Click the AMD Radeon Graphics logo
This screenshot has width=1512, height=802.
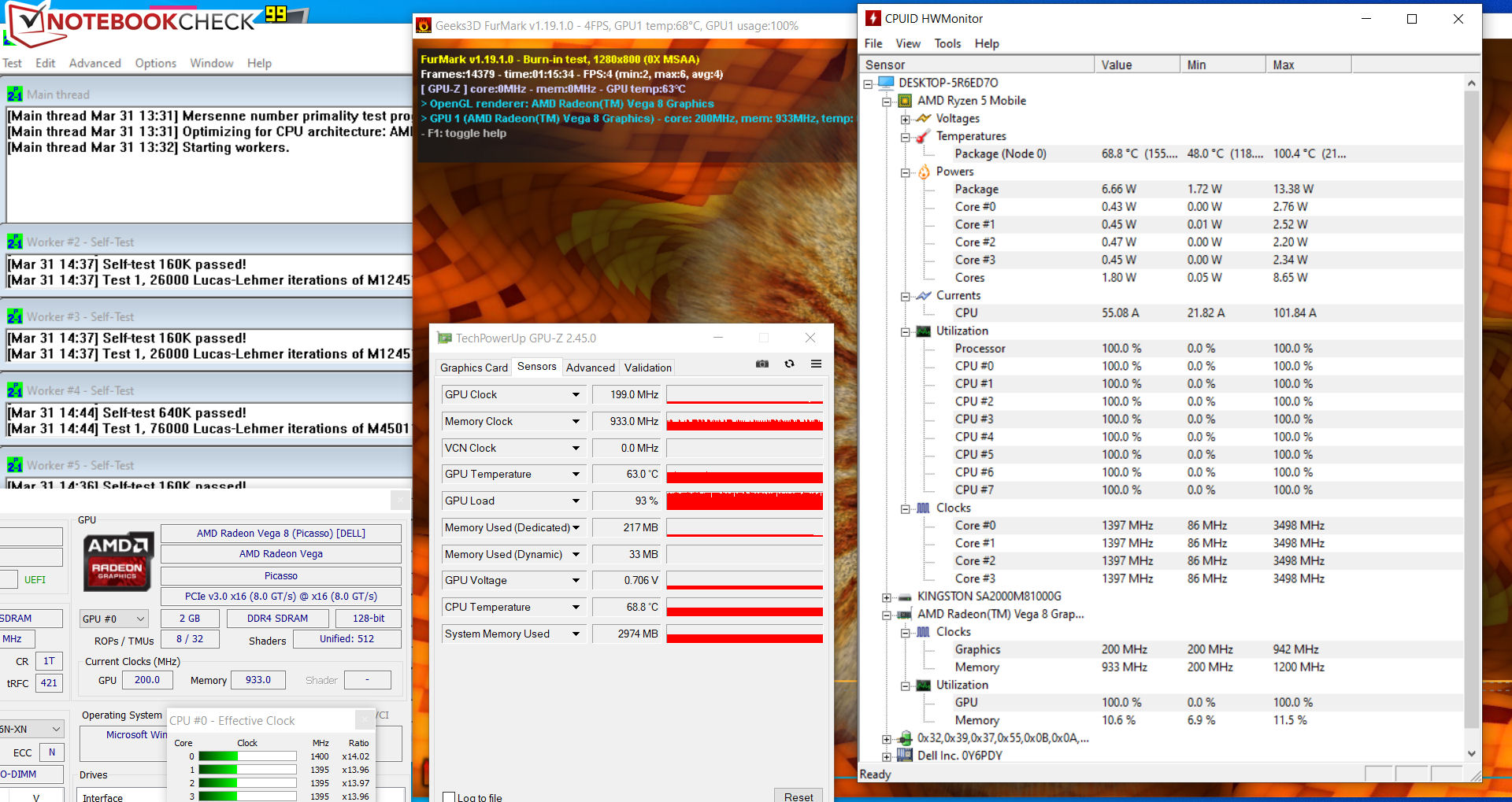coord(118,561)
